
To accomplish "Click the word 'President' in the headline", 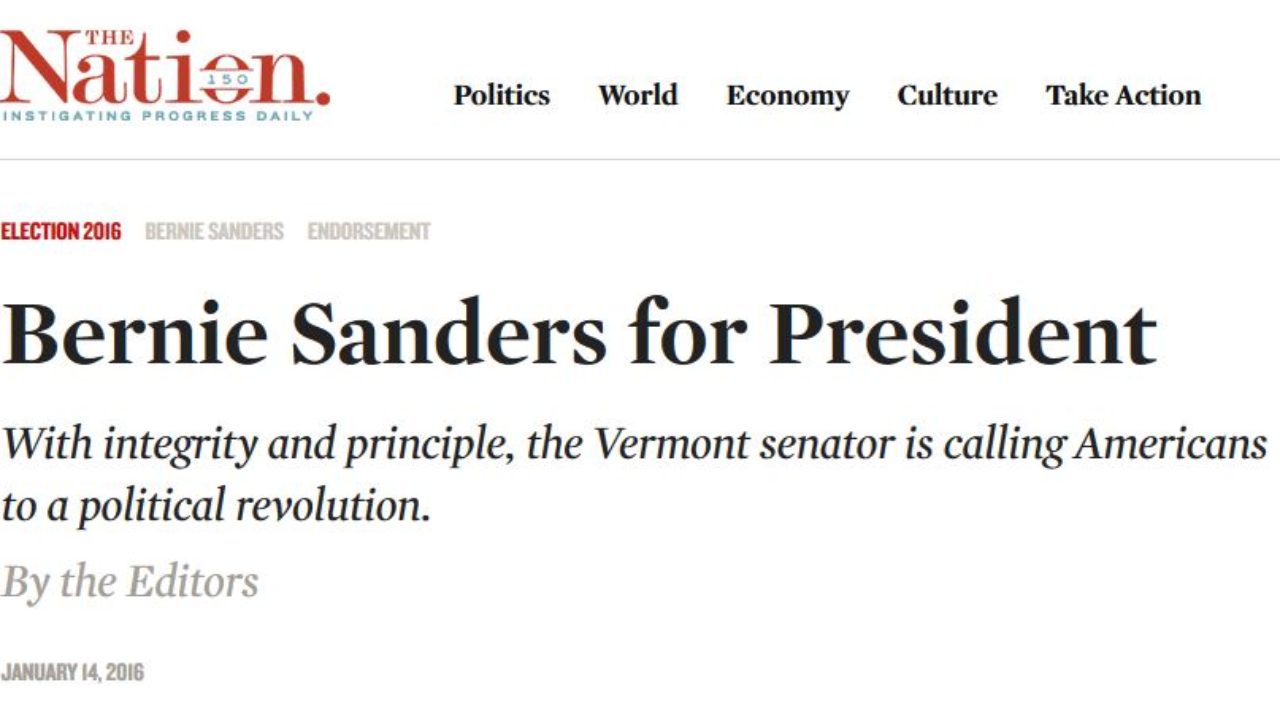I will point(962,333).
